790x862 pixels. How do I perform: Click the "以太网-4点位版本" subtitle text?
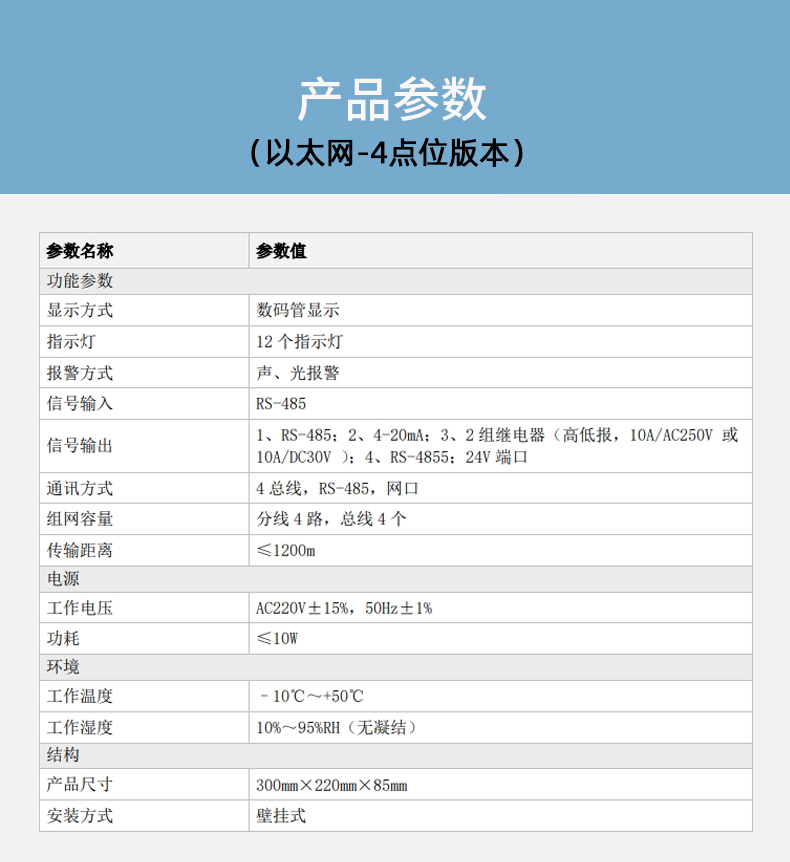[x=394, y=153]
